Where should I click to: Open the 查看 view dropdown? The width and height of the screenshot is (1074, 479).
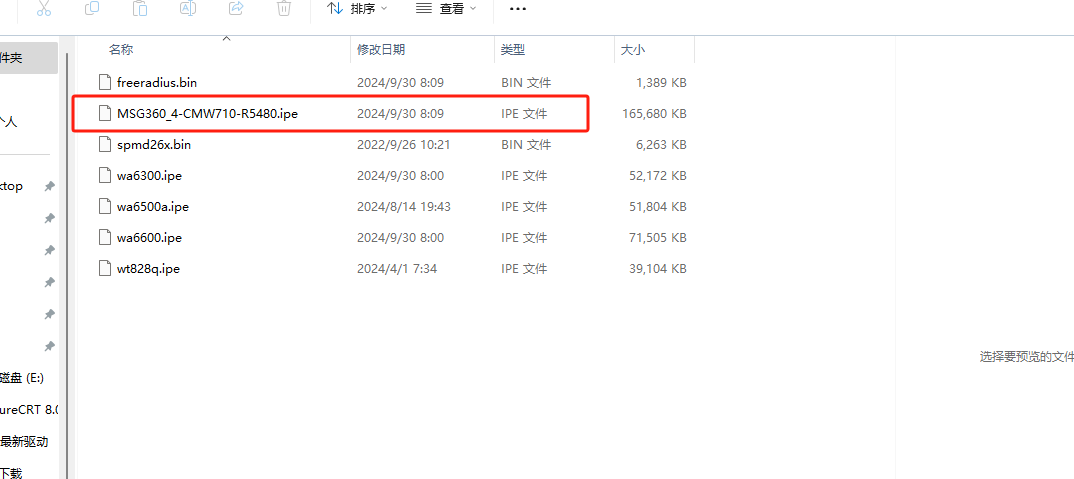(x=446, y=9)
